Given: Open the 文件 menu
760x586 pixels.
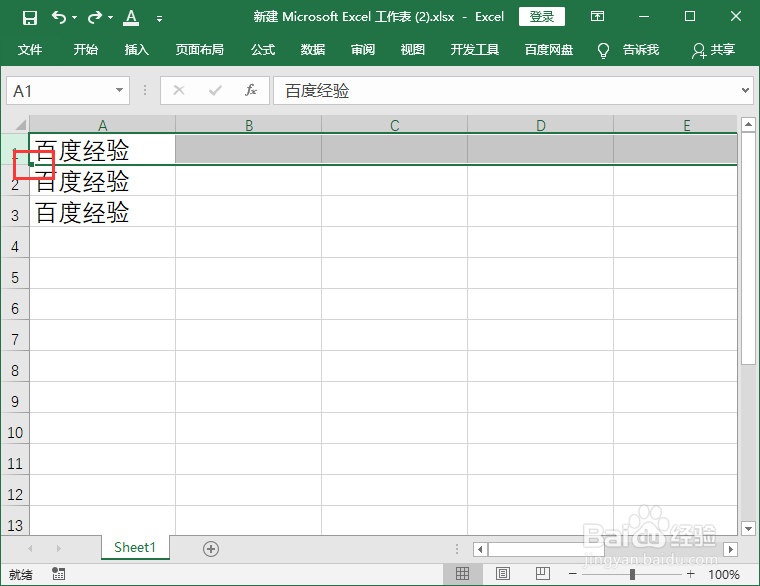Looking at the screenshot, I should [x=30, y=49].
